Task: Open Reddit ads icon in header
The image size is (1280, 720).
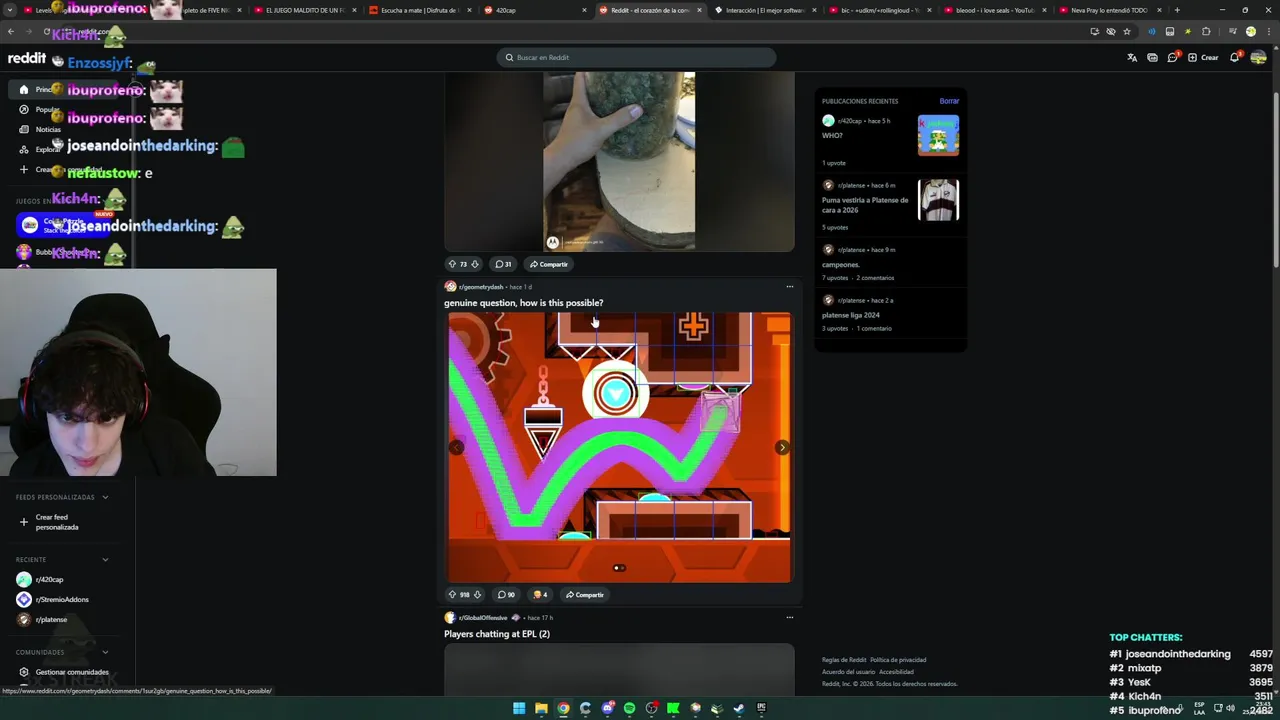Action: [1152, 58]
